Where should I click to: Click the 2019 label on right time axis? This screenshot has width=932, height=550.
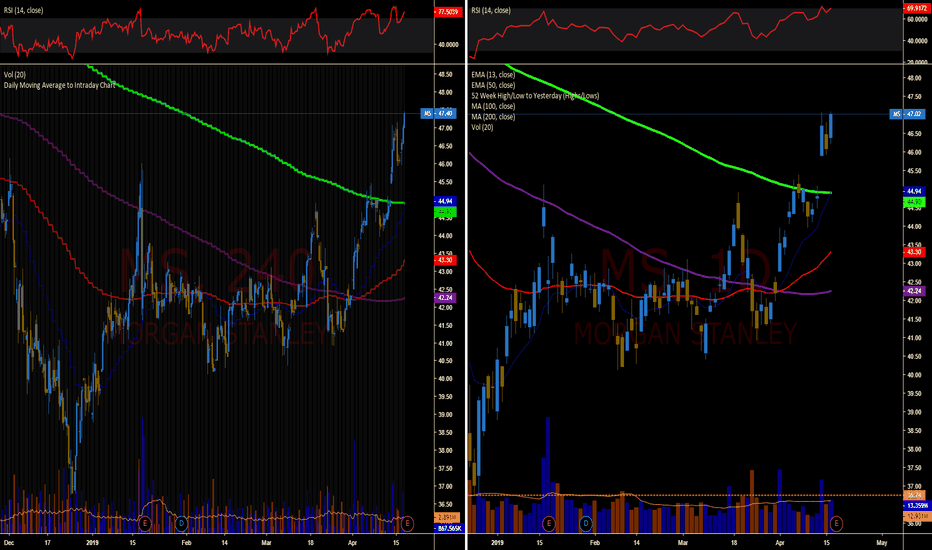pyautogui.click(x=498, y=542)
